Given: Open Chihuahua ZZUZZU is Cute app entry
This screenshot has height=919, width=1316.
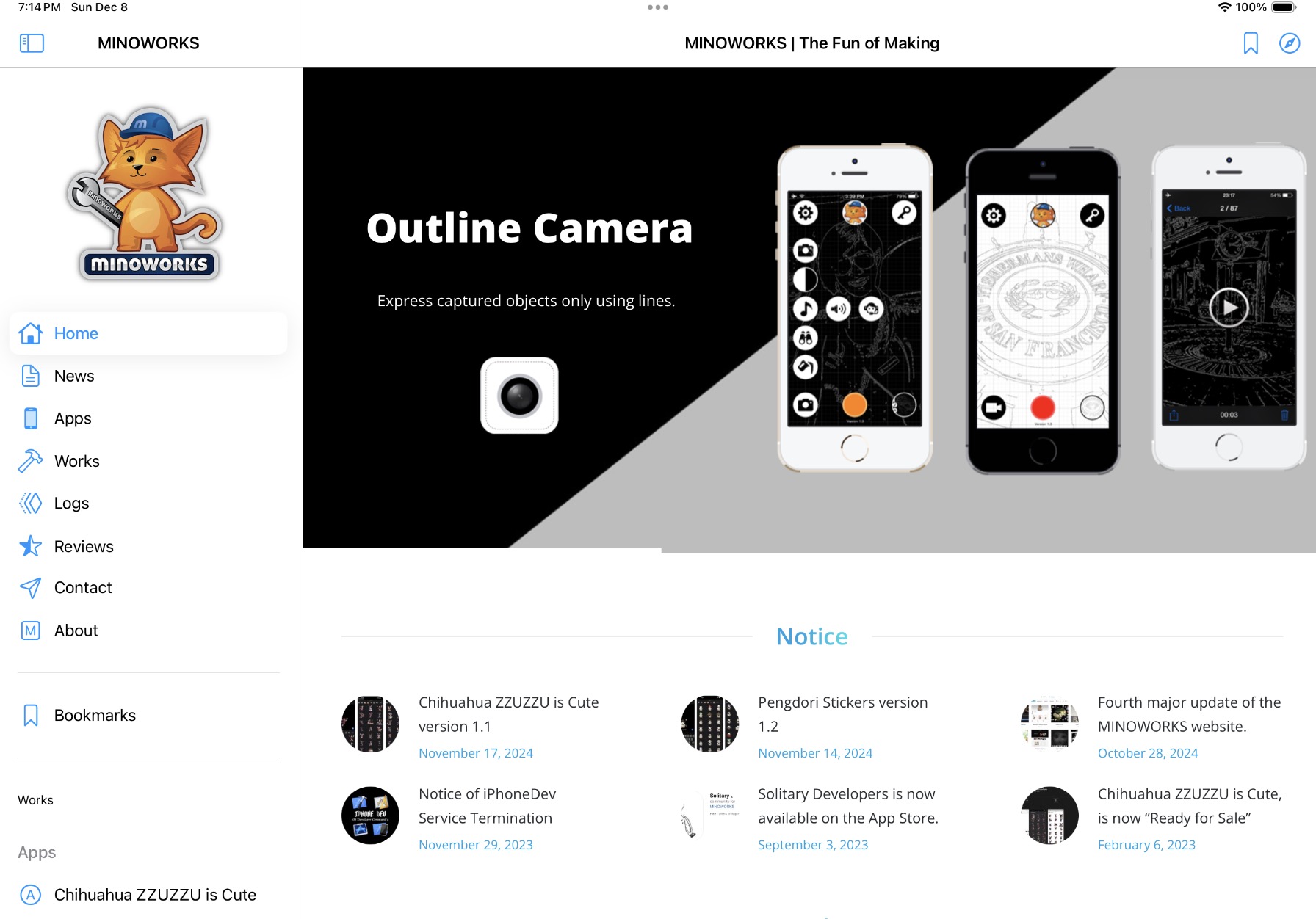Looking at the screenshot, I should 148,895.
